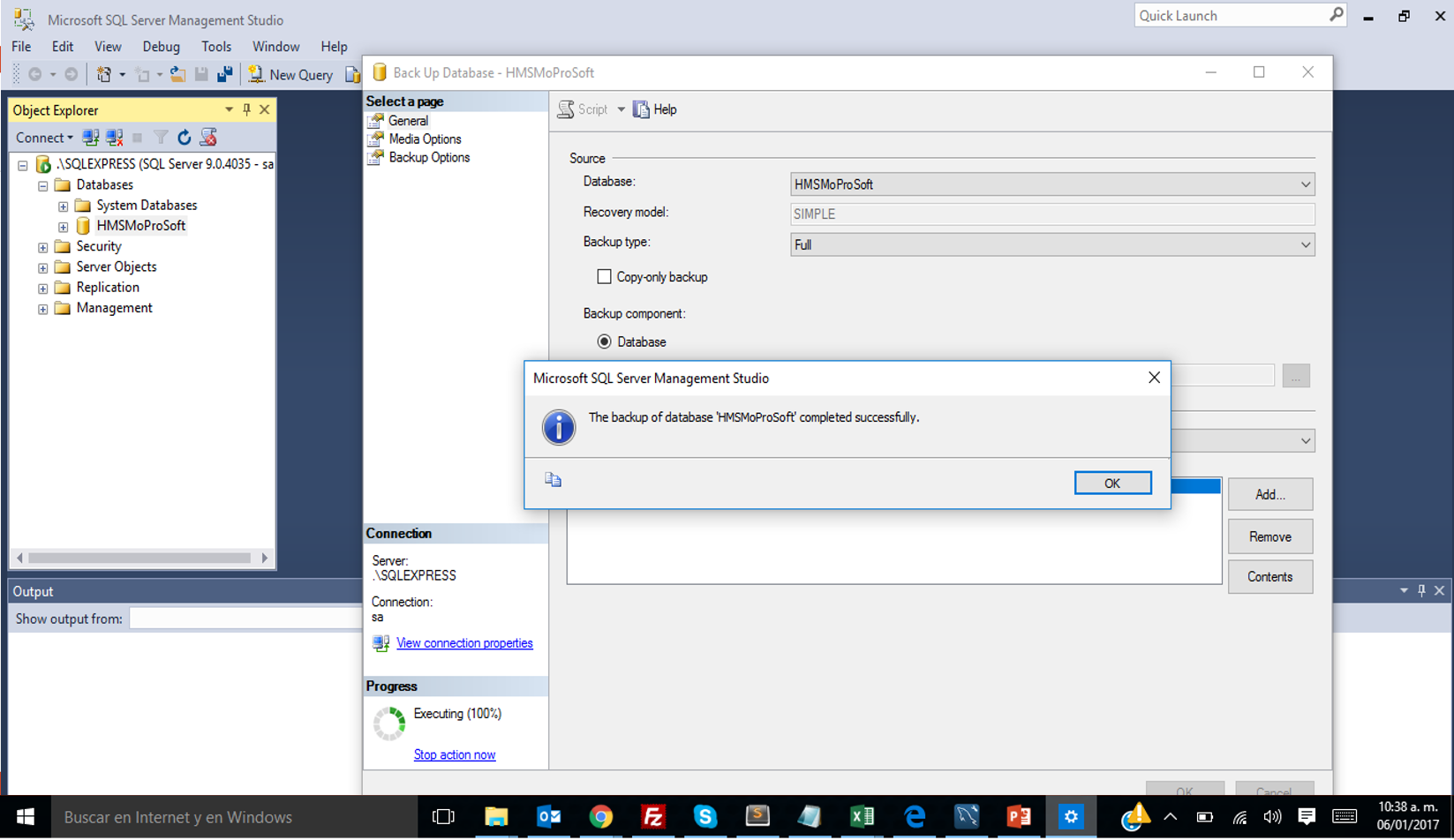Click Stop action now link
This screenshot has width=1454, height=840.
(x=455, y=754)
